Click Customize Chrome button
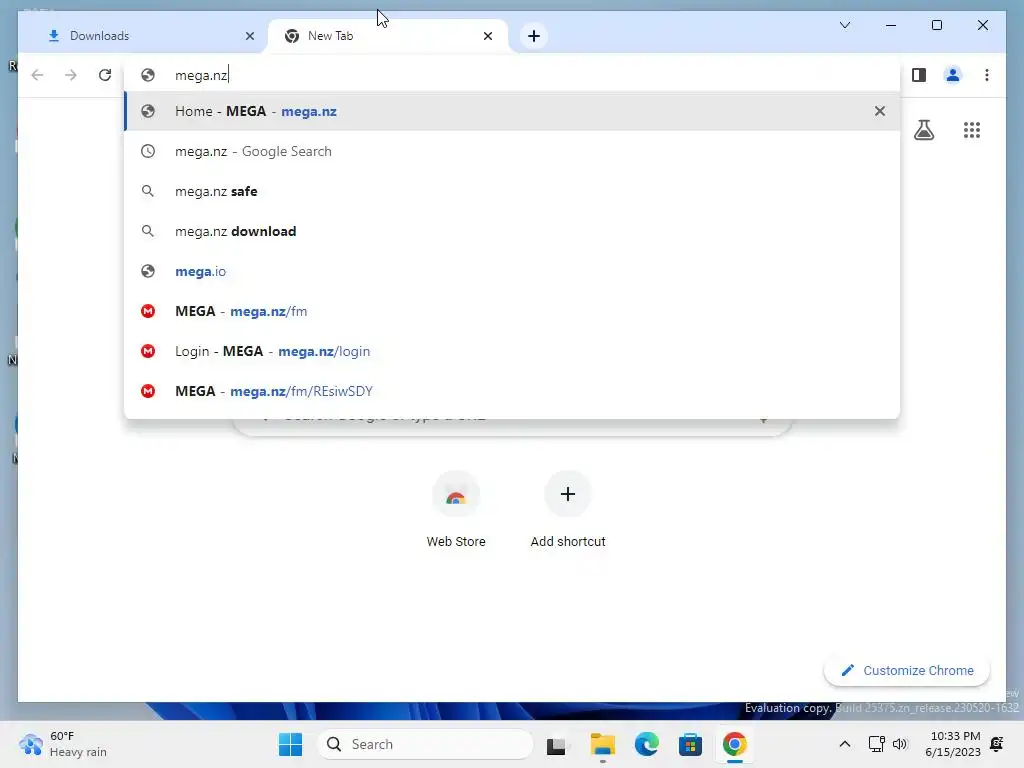Image resolution: width=1024 pixels, height=768 pixels. (907, 671)
